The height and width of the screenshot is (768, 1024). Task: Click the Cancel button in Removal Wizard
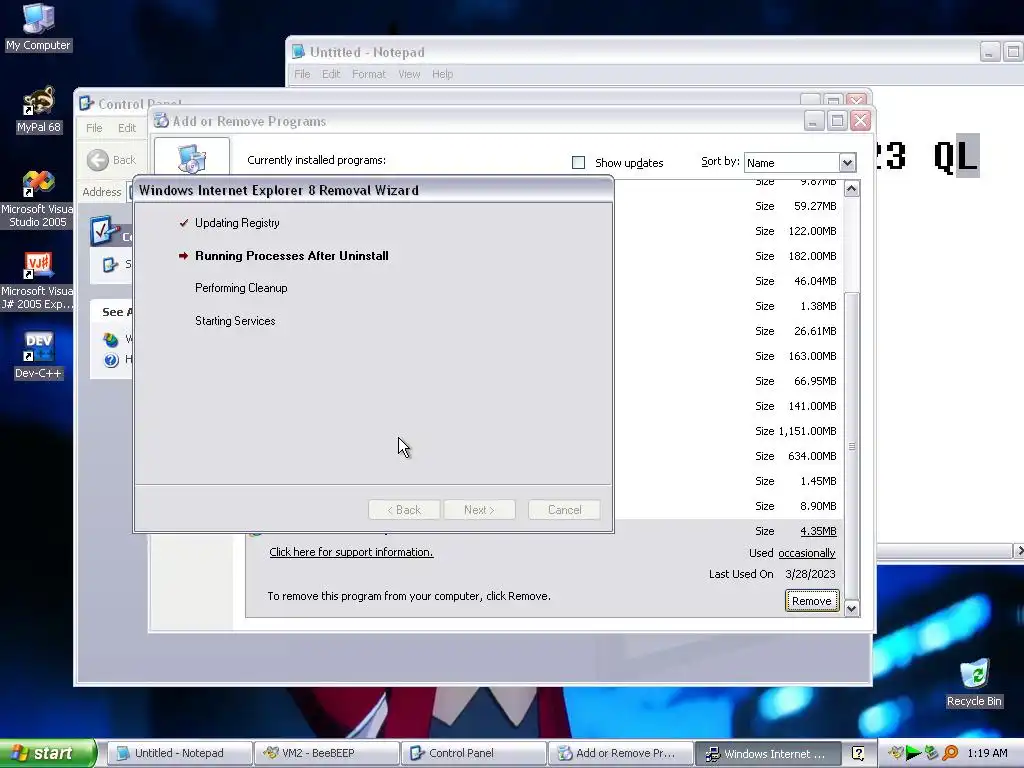tap(564, 510)
